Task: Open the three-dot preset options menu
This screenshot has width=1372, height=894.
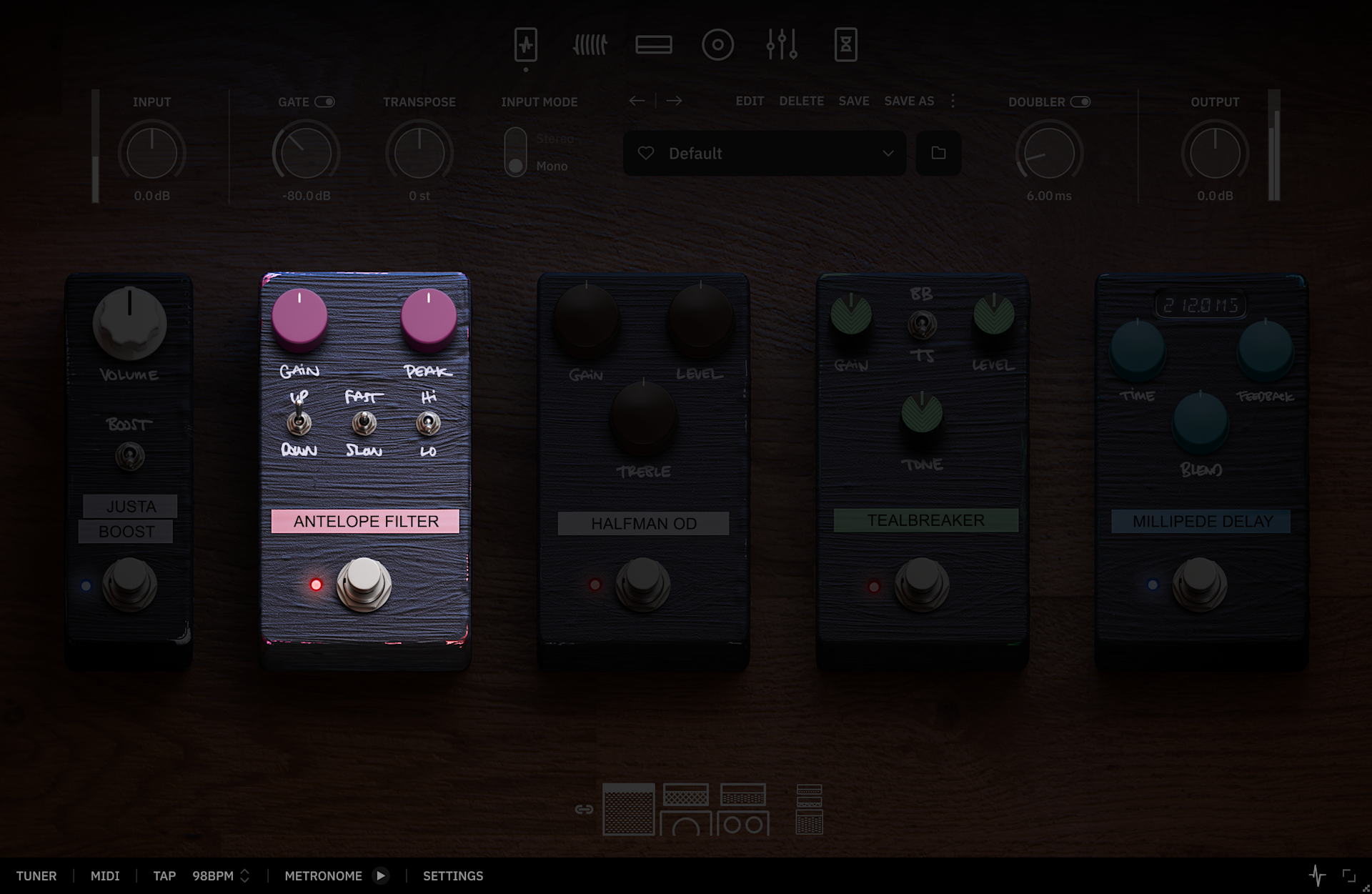Action: click(953, 101)
